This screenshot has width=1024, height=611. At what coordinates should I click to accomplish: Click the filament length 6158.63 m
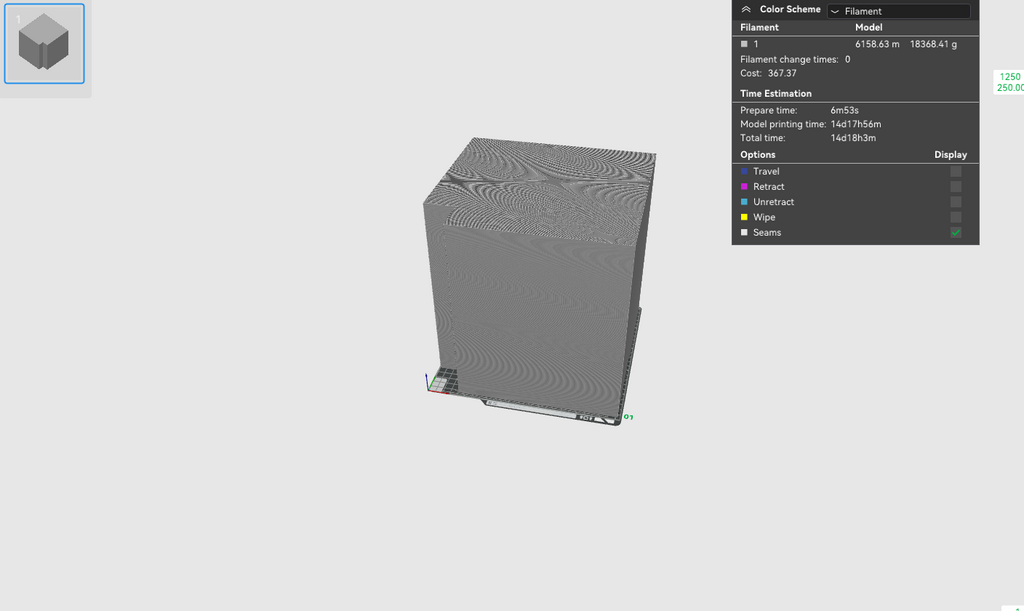[x=877, y=44]
